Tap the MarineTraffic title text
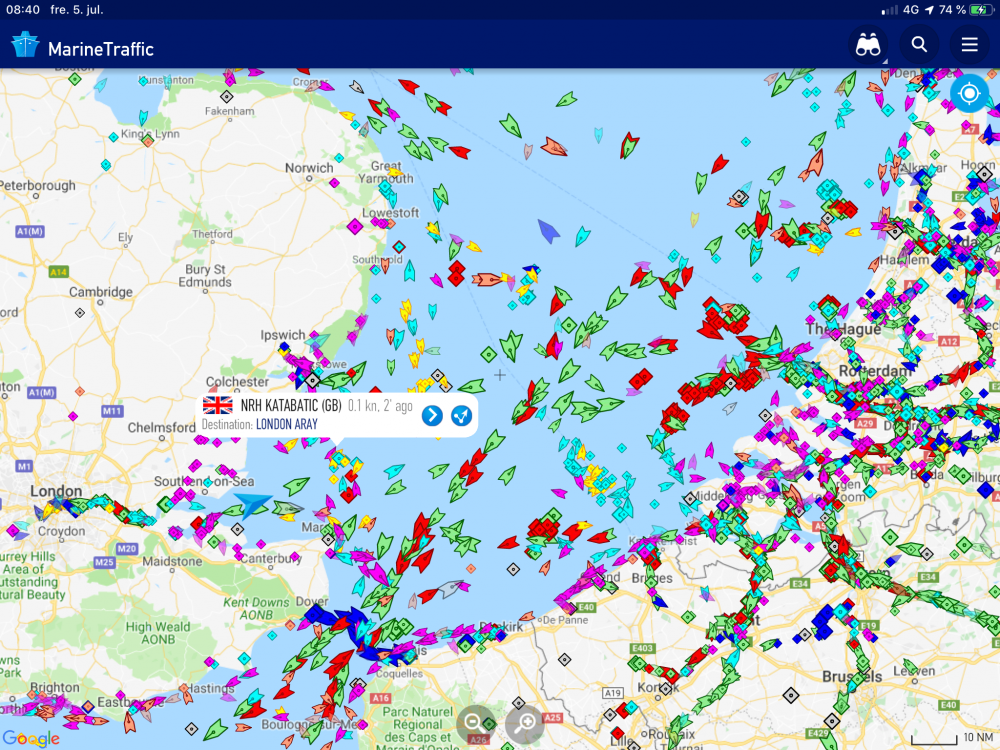 click(101, 49)
